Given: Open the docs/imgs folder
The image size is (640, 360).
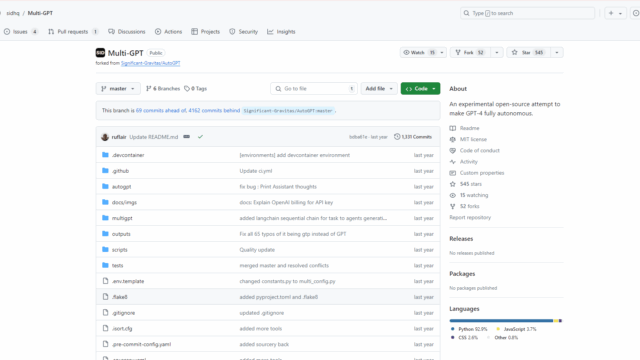Looking at the screenshot, I should [124, 202].
